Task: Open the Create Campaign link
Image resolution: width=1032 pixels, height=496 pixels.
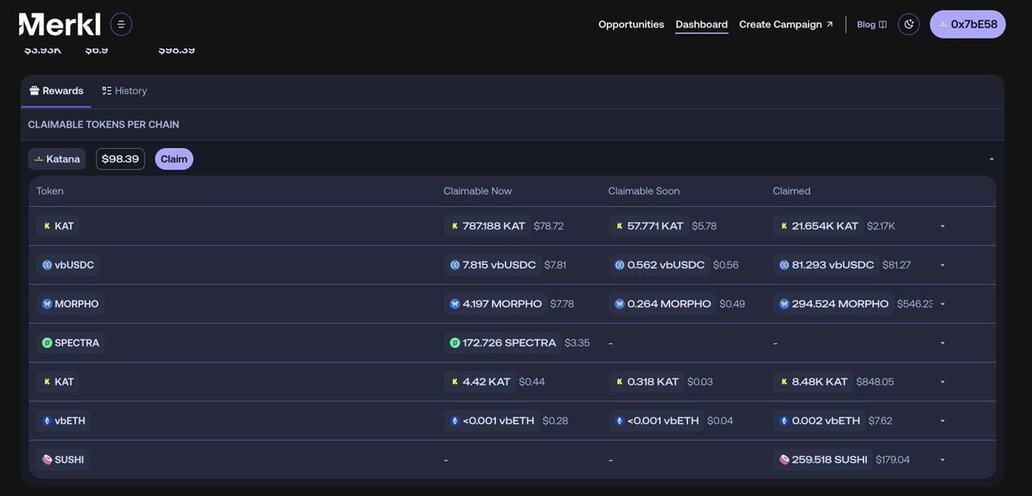Action: [x=785, y=24]
